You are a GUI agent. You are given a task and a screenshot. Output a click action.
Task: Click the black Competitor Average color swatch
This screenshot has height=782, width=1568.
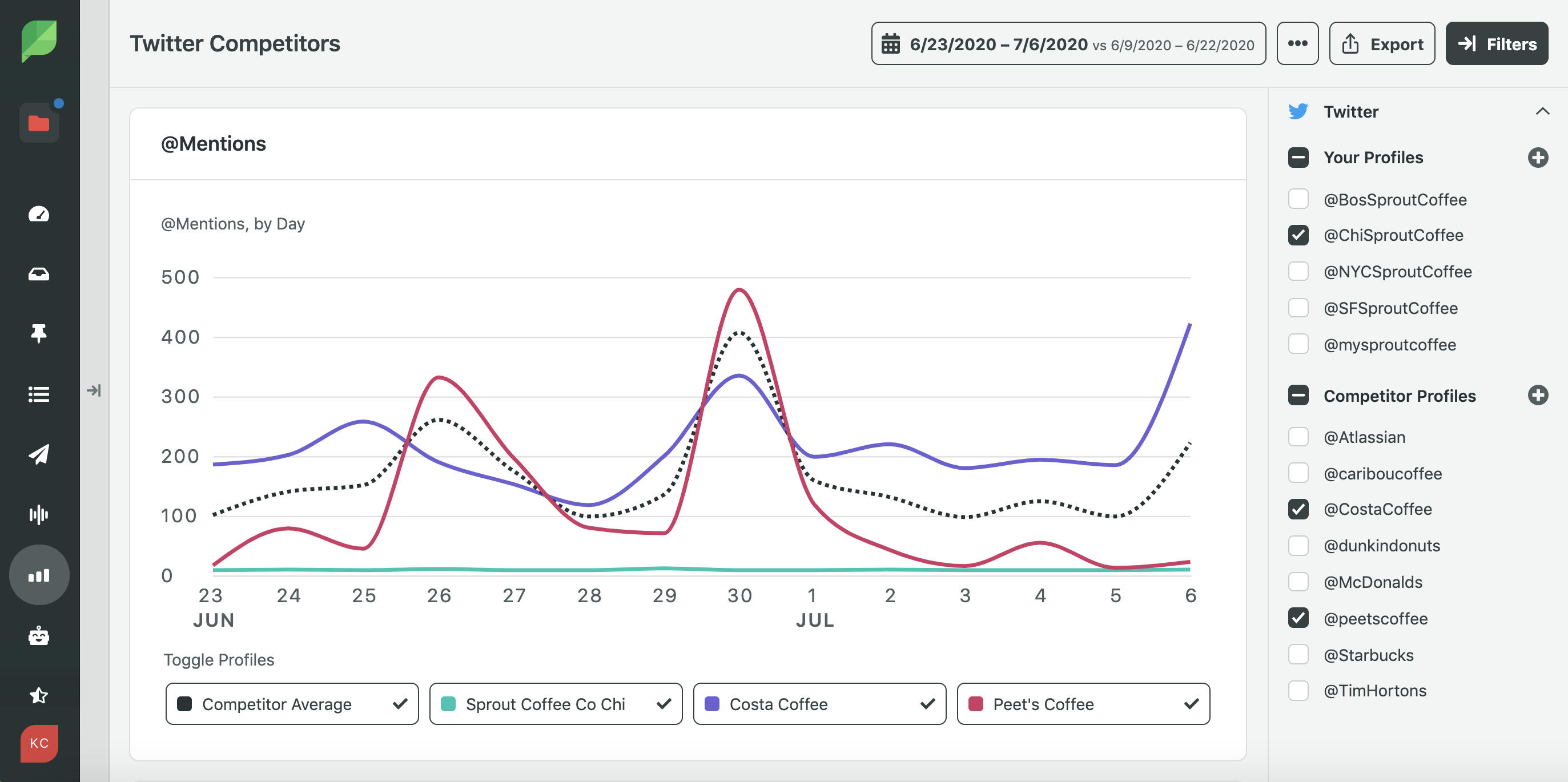click(x=184, y=704)
